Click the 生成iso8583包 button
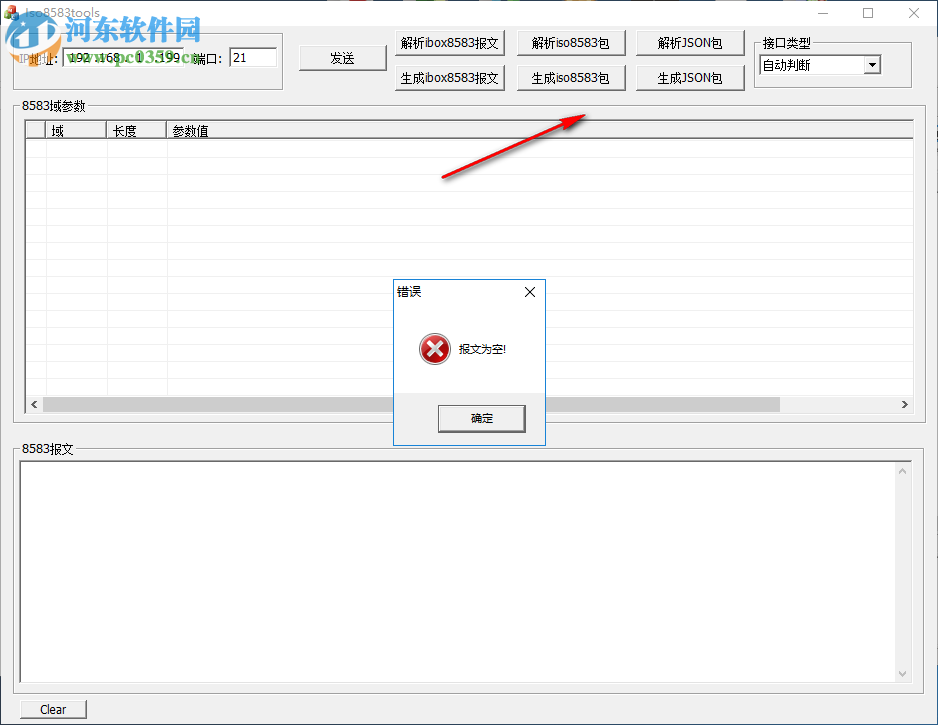This screenshot has width=938, height=725. (571, 77)
